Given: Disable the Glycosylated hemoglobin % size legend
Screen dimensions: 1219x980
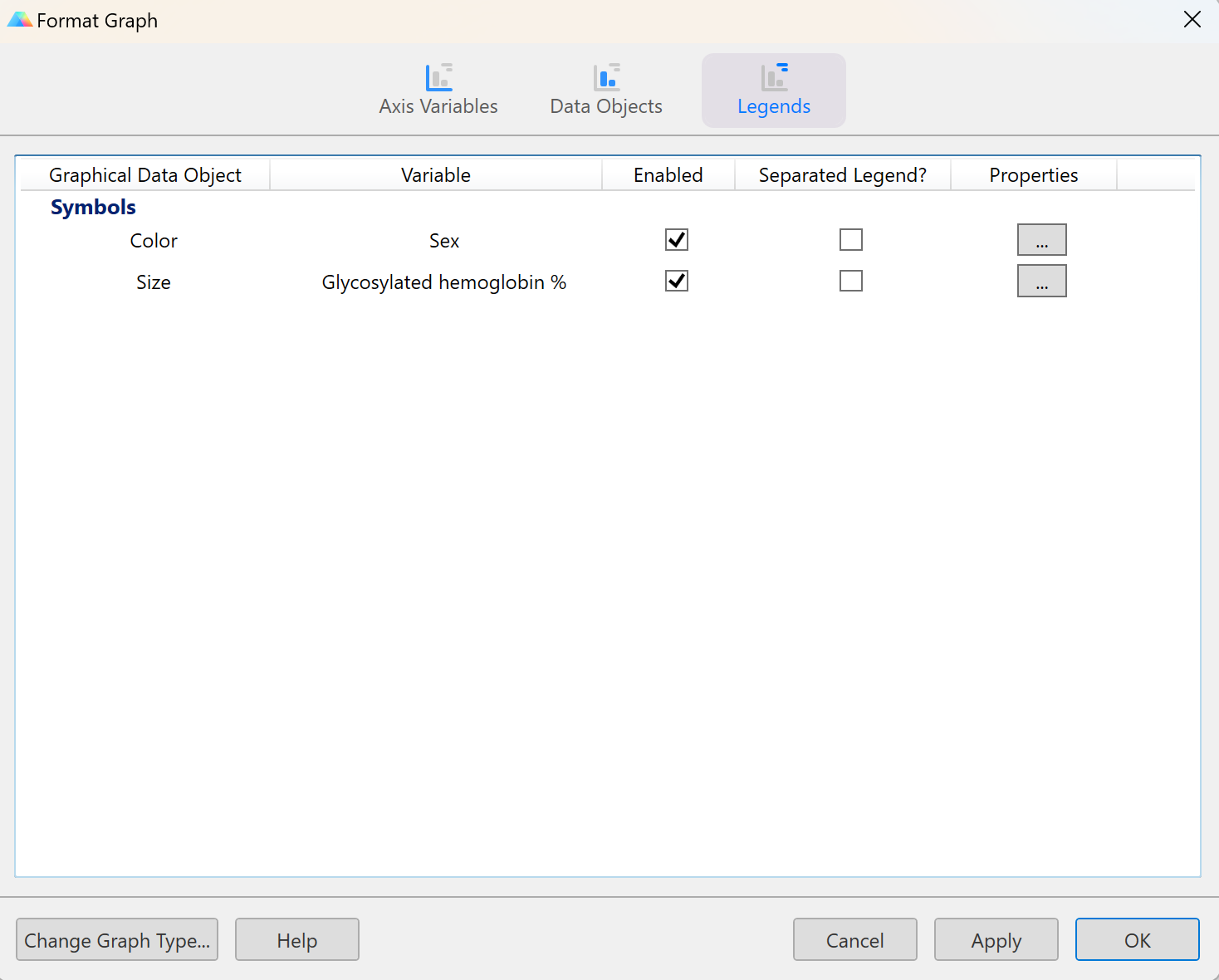Looking at the screenshot, I should tap(676, 281).
